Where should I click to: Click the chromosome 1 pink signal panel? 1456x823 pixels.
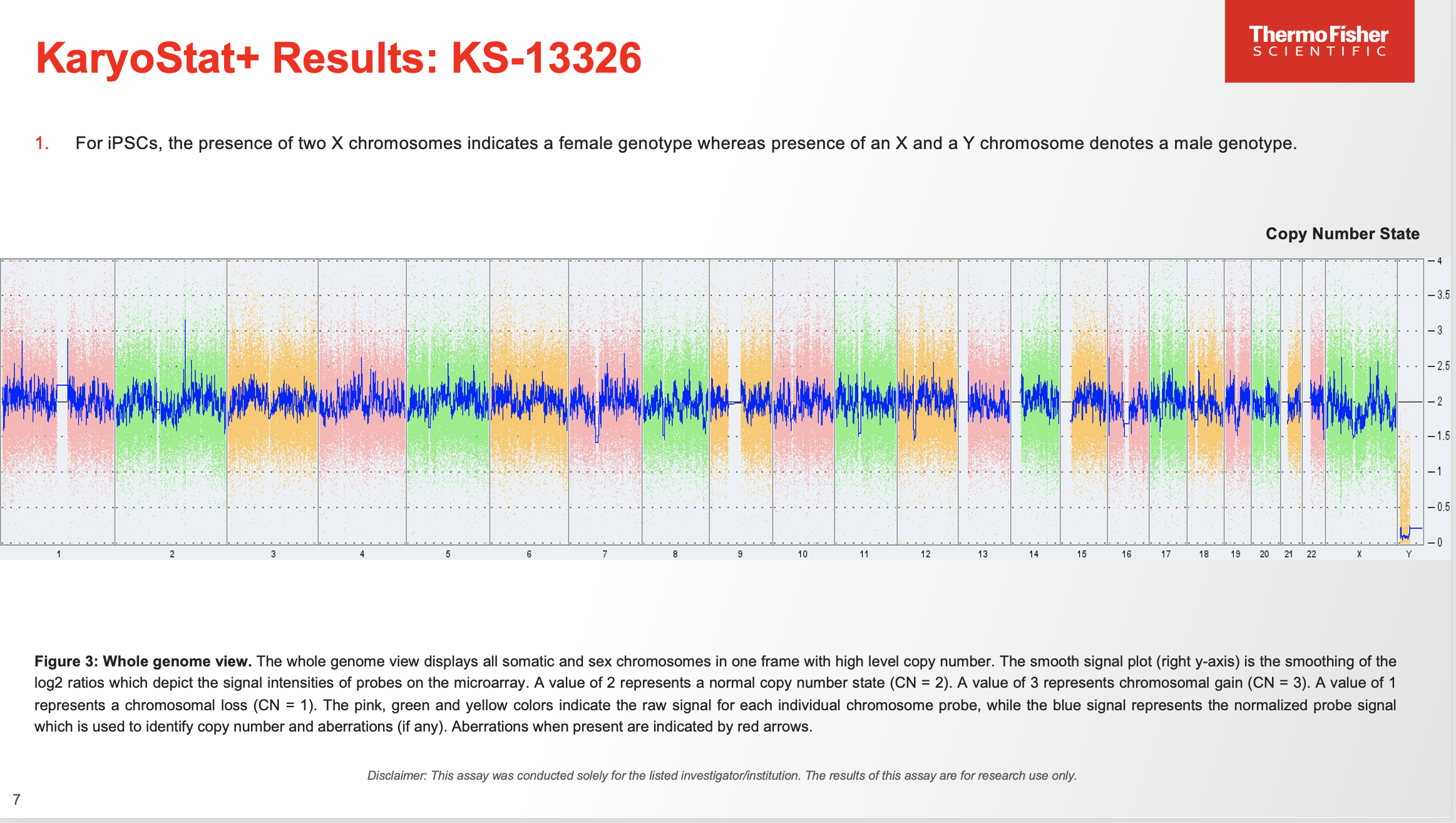[58, 401]
